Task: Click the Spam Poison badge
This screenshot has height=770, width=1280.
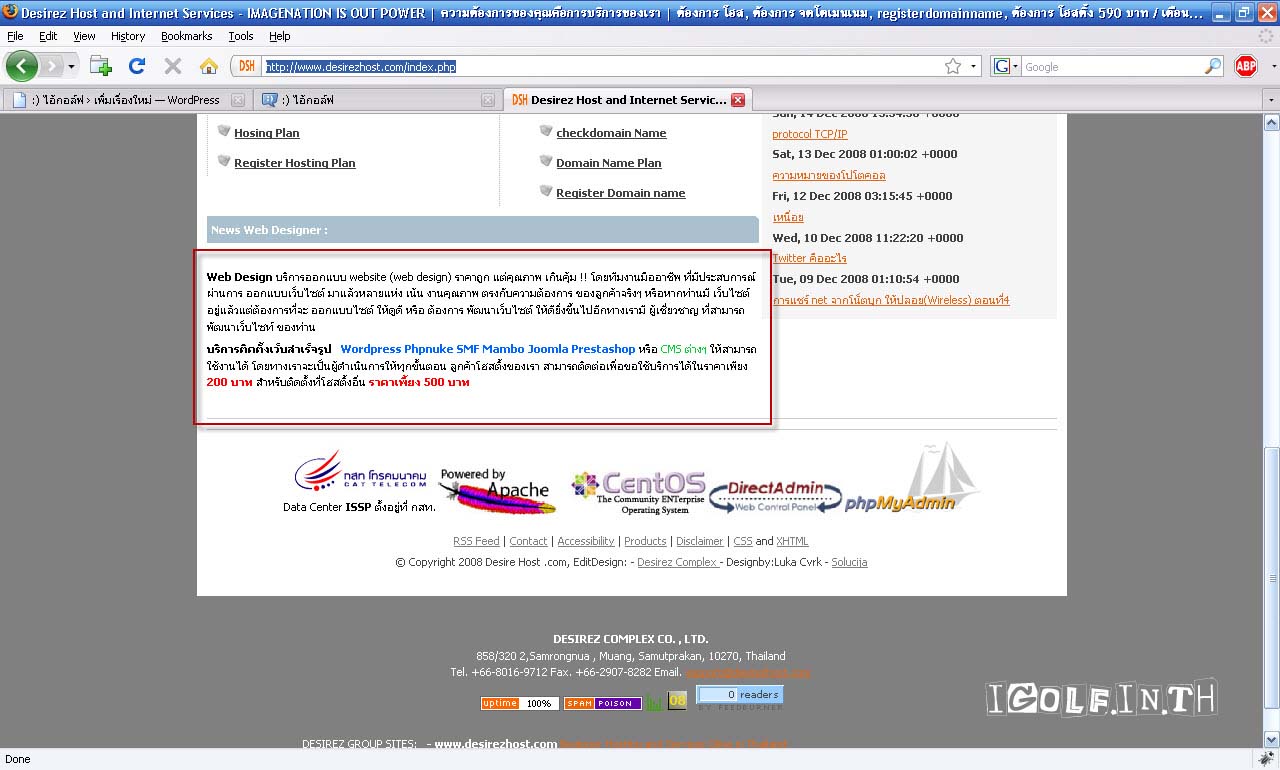Action: point(602,703)
